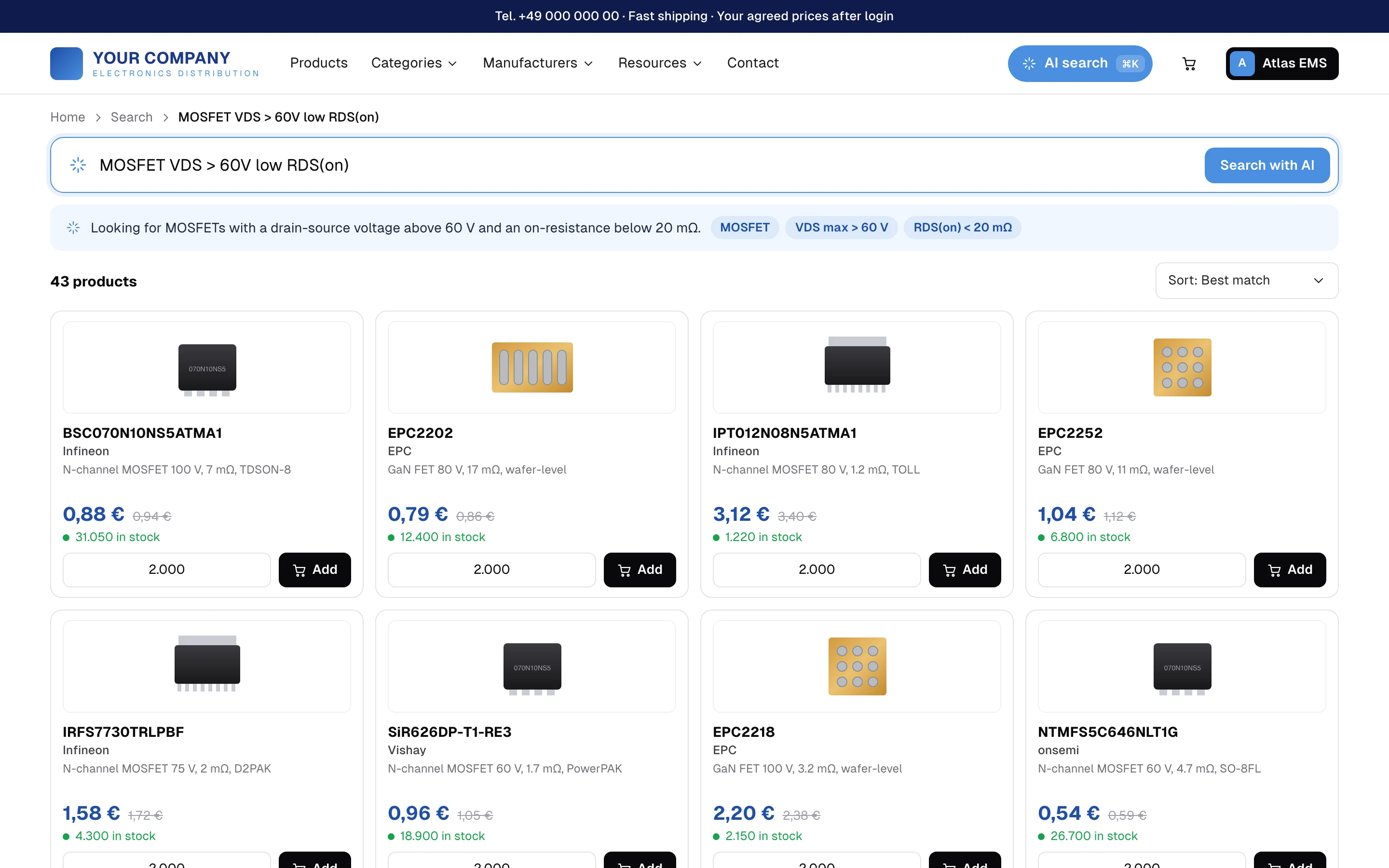Open SiR626DP-T1-RE3 product image
The height and width of the screenshot is (868, 1389).
click(x=531, y=666)
